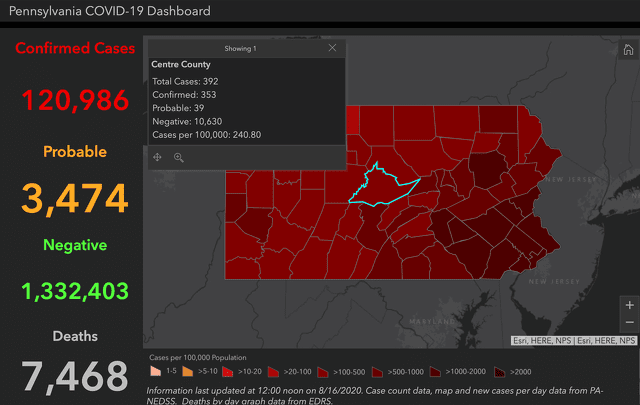Screen dimensions: 640x405
Task: Click Cases per 100,000: 240.80 line
Action: point(207,135)
